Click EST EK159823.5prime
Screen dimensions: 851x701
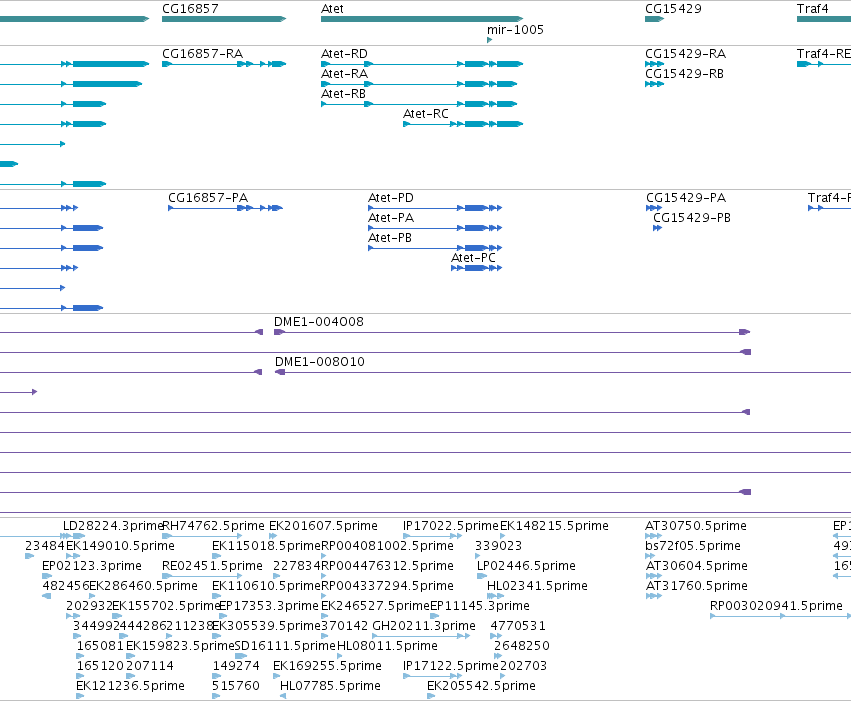pos(180,646)
